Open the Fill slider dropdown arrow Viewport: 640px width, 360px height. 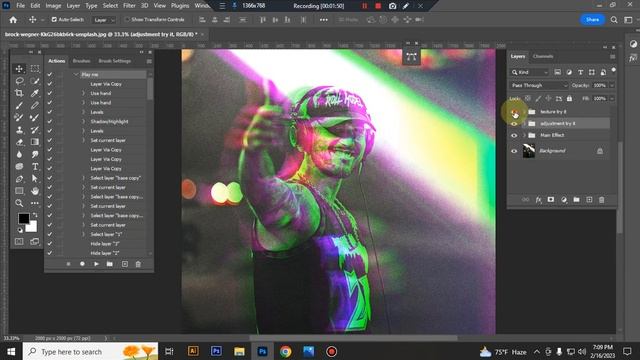click(x=612, y=98)
